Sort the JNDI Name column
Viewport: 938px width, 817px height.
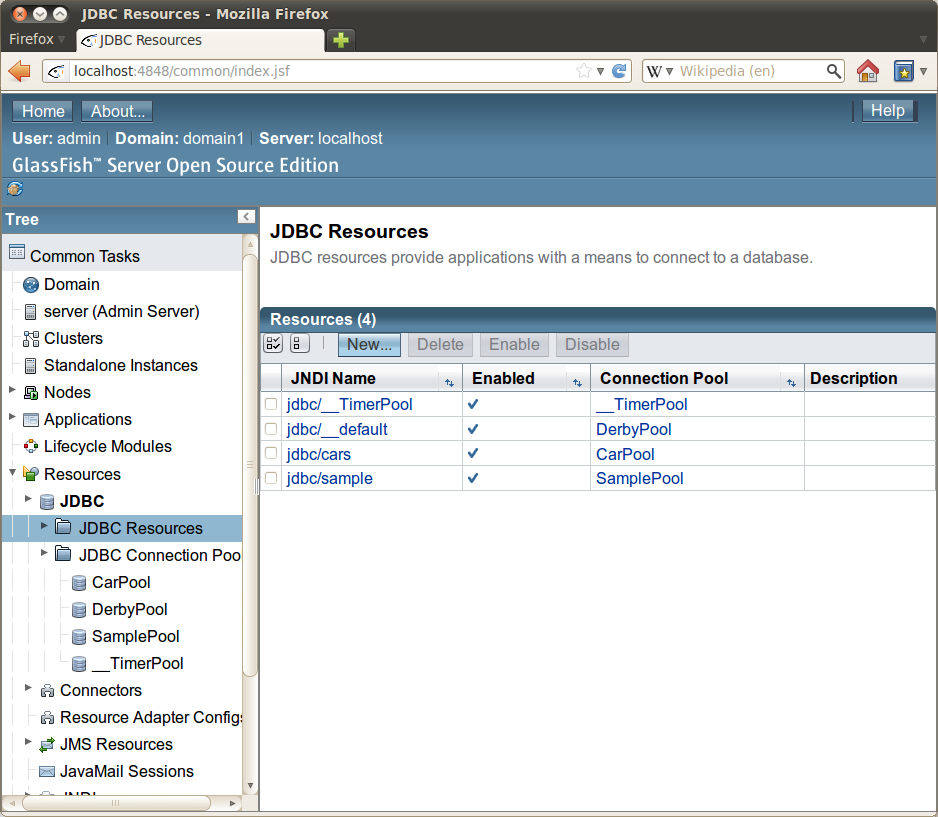click(x=450, y=380)
